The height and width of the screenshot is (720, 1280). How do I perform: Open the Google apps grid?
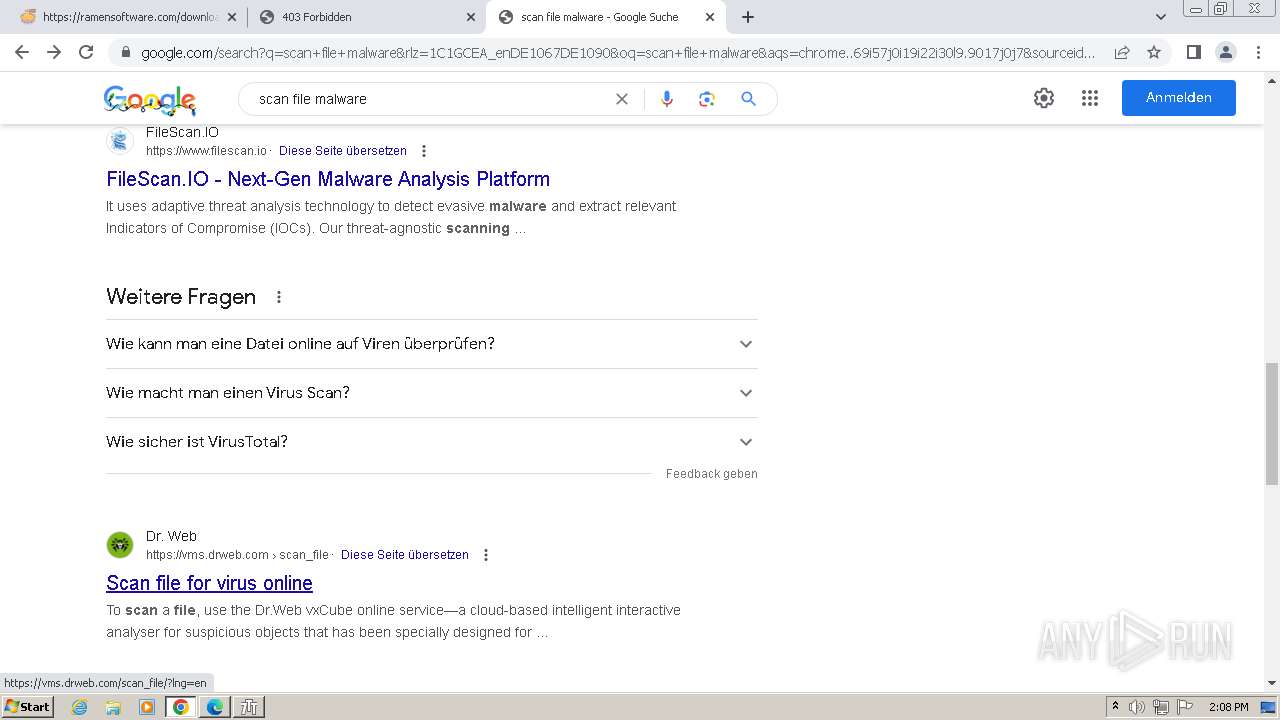(x=1090, y=98)
